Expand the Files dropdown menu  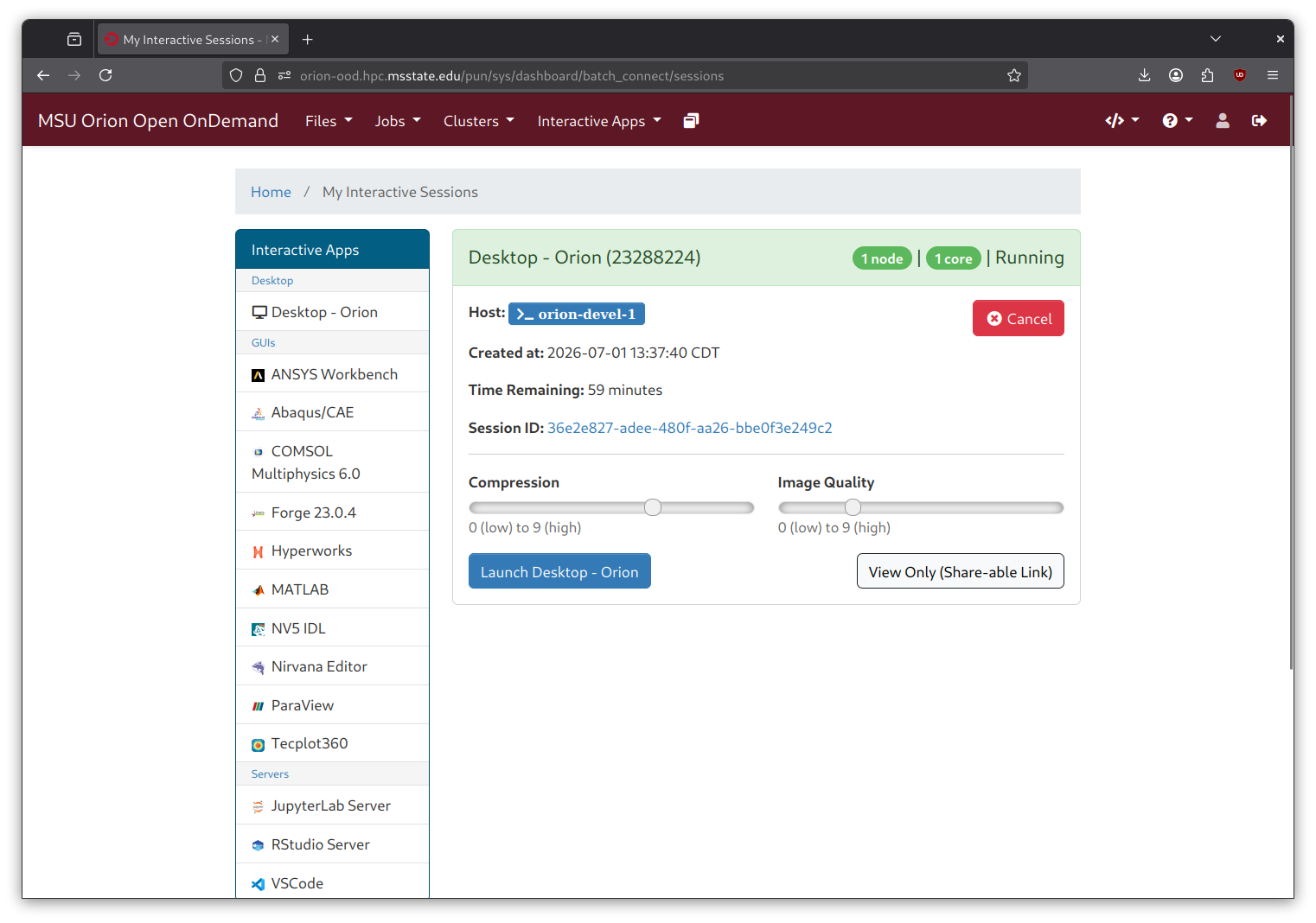[329, 121]
